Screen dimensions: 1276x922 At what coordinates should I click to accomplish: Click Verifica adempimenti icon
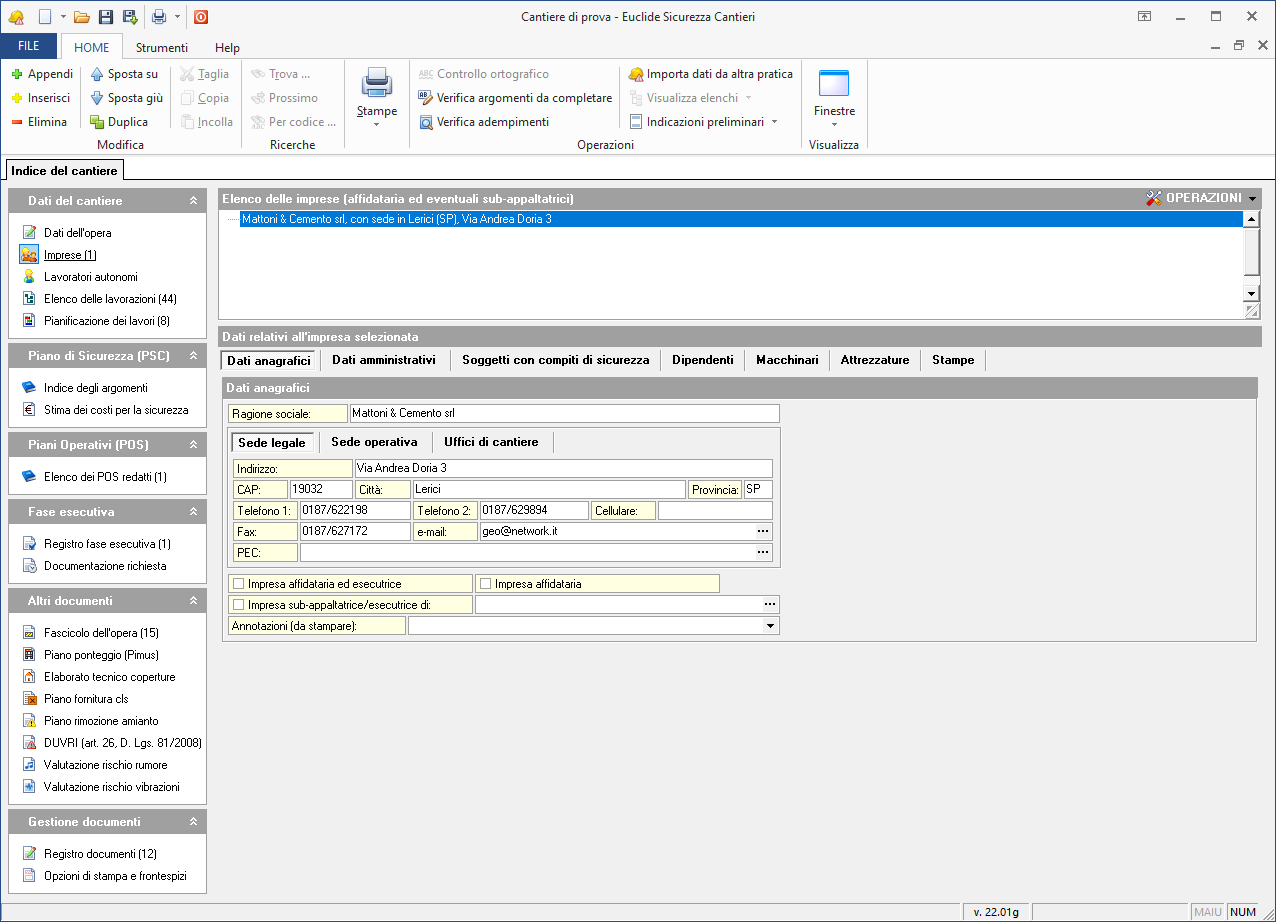point(426,122)
